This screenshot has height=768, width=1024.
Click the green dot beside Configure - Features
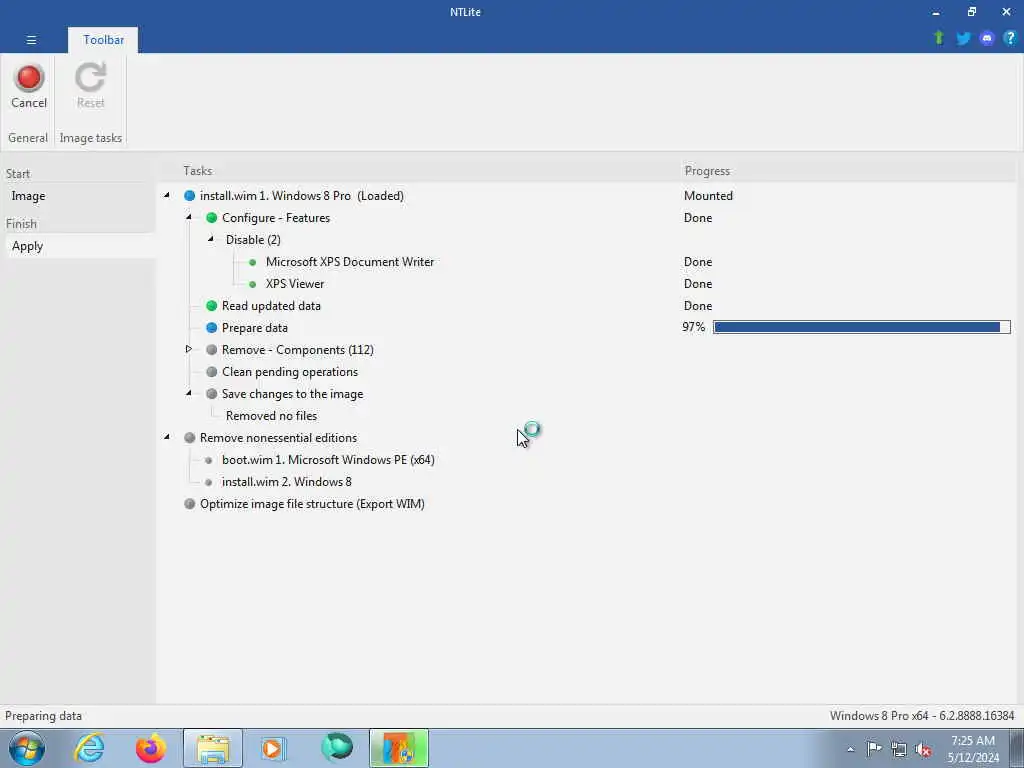[212, 218]
